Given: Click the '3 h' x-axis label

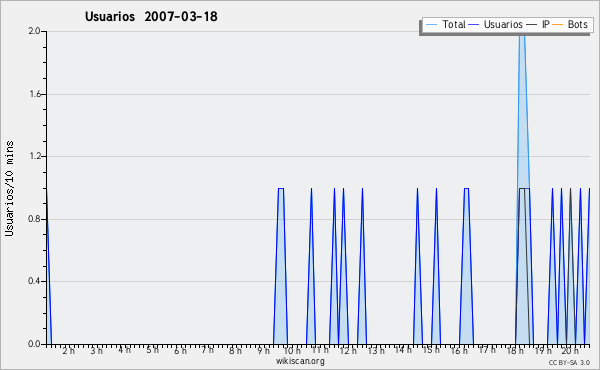Looking at the screenshot, I should 96,350.
